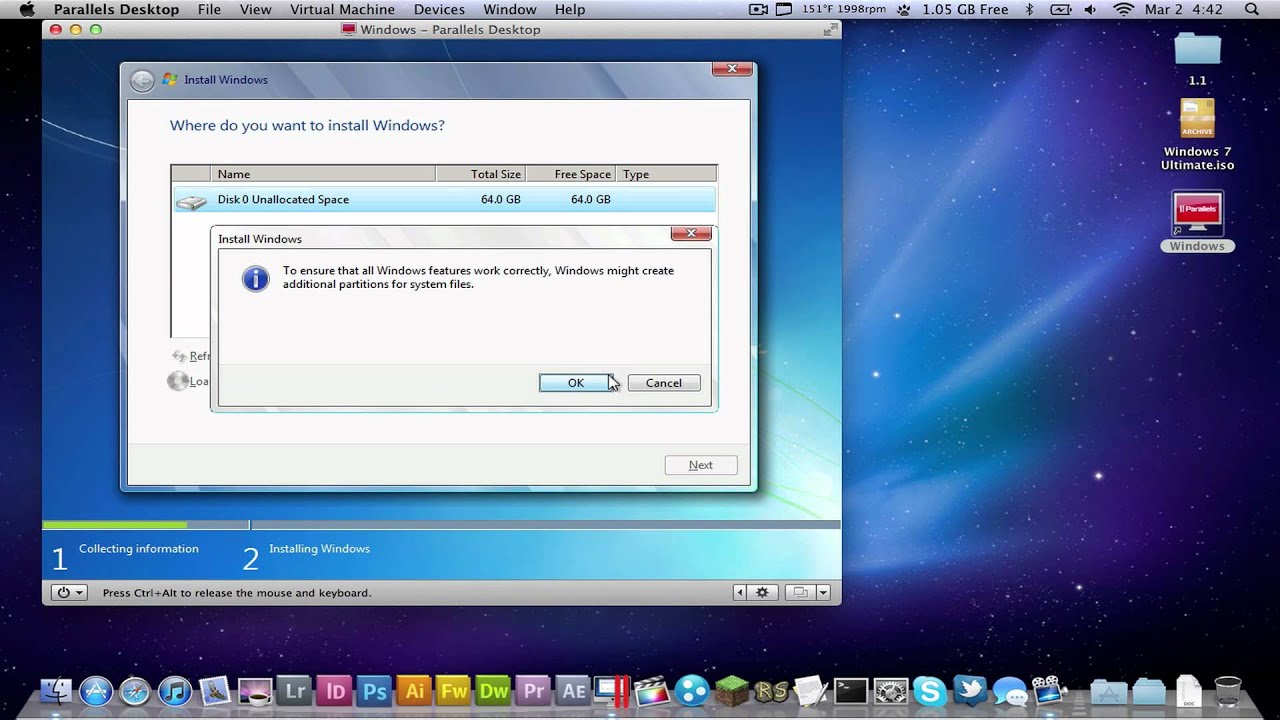Screen dimensions: 1280x720
Task: Open System Preferences from the dock
Action: [890, 691]
